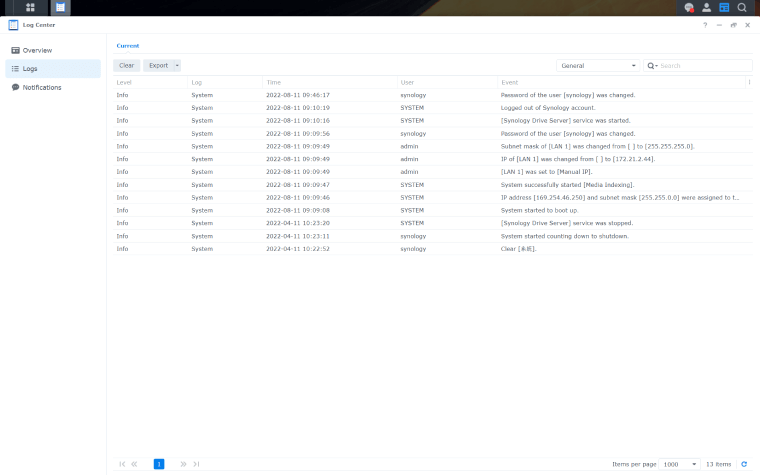Image resolution: width=760 pixels, height=475 pixels.
Task: Click page number 1 button
Action: click(159, 464)
